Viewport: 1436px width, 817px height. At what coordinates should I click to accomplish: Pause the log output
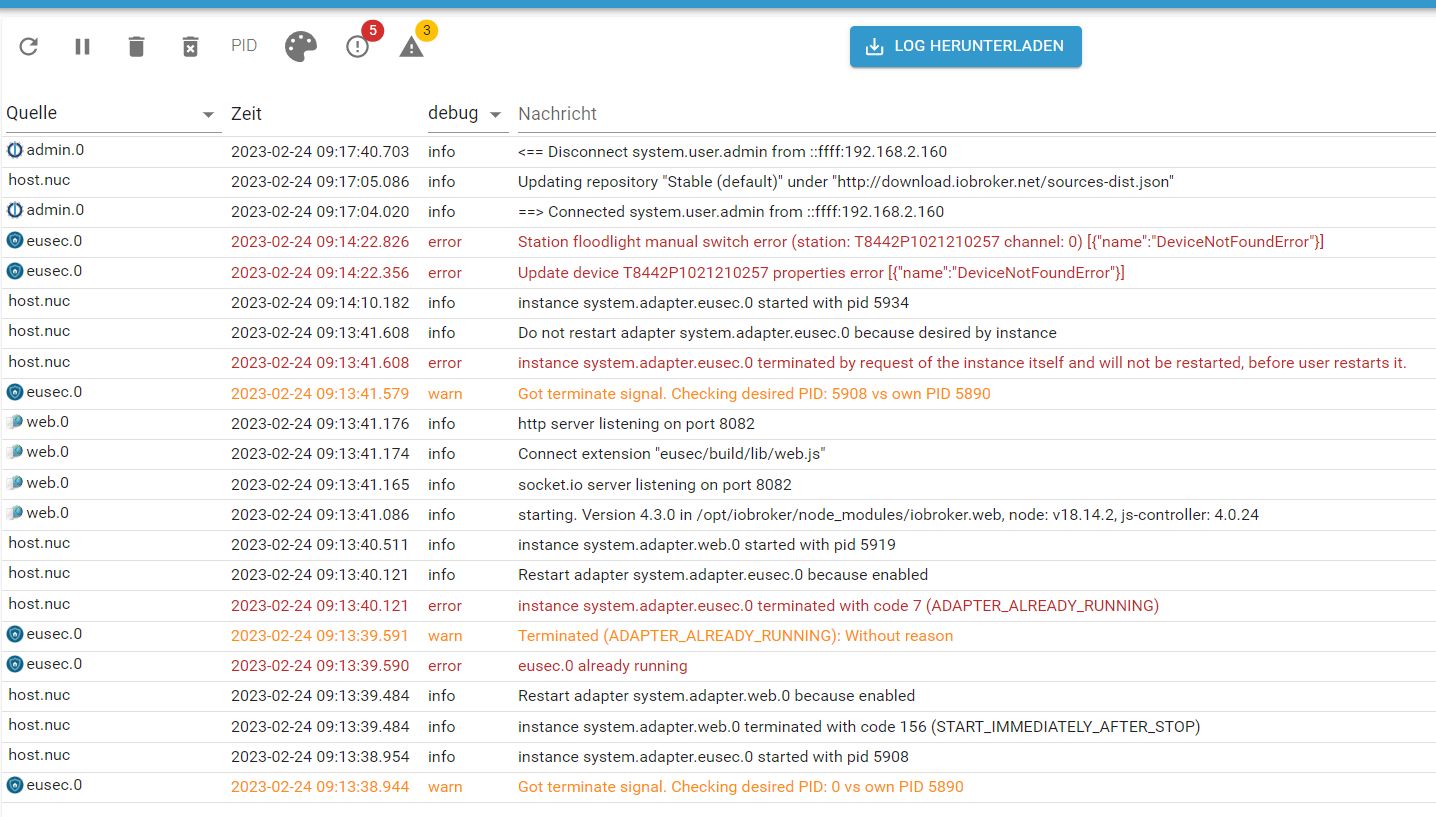click(83, 46)
